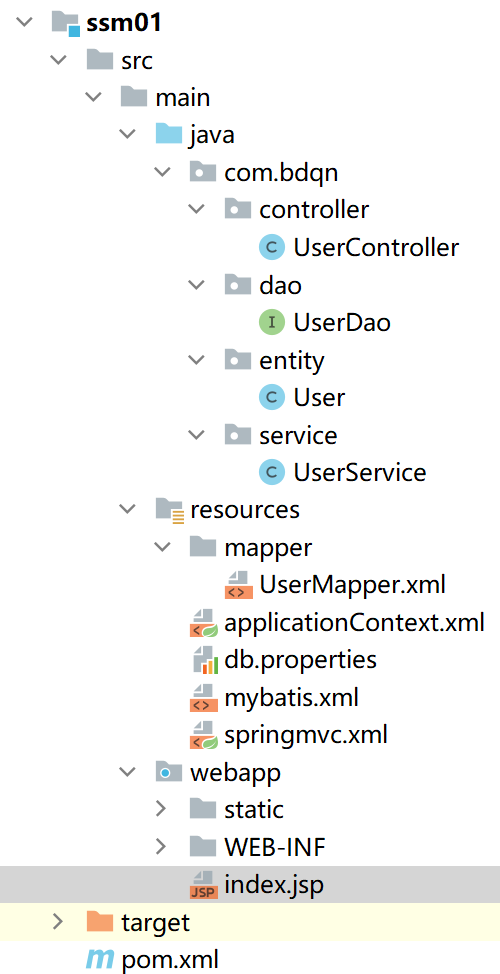The image size is (500, 974).
Task: Select the mybatis.xml file name
Action: tap(292, 698)
